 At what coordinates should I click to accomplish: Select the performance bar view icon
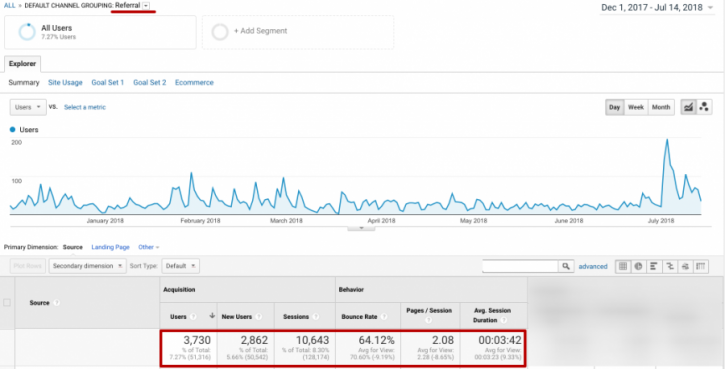coord(654,266)
